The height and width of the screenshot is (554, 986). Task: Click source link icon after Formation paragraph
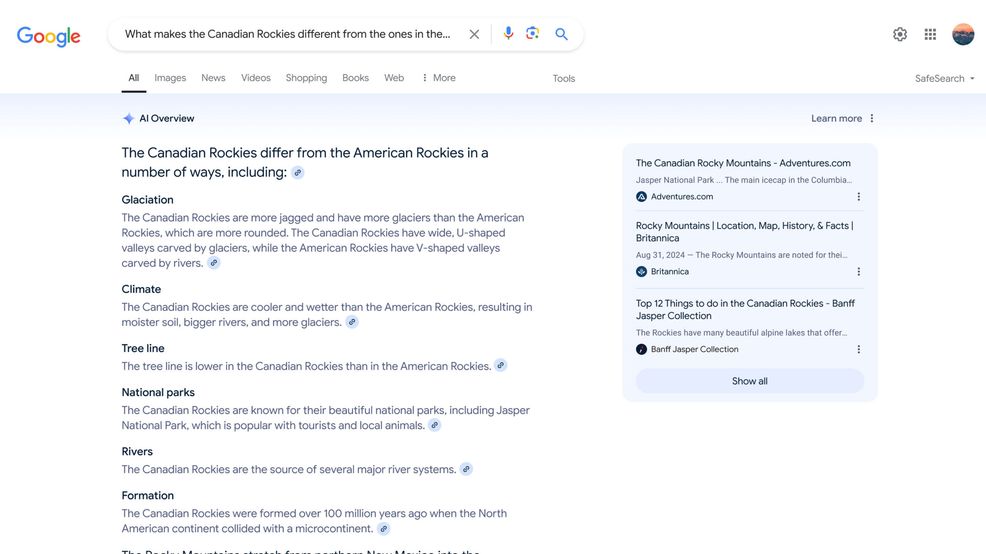click(x=384, y=529)
